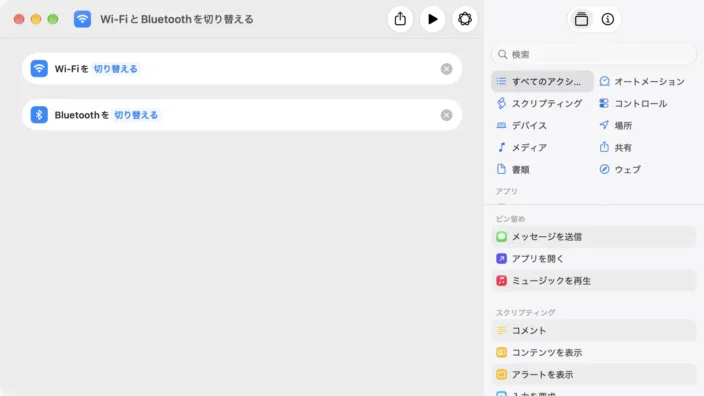The height and width of the screenshot is (396, 704).
Task: Click the share icon next to 共有
Action: 604,147
